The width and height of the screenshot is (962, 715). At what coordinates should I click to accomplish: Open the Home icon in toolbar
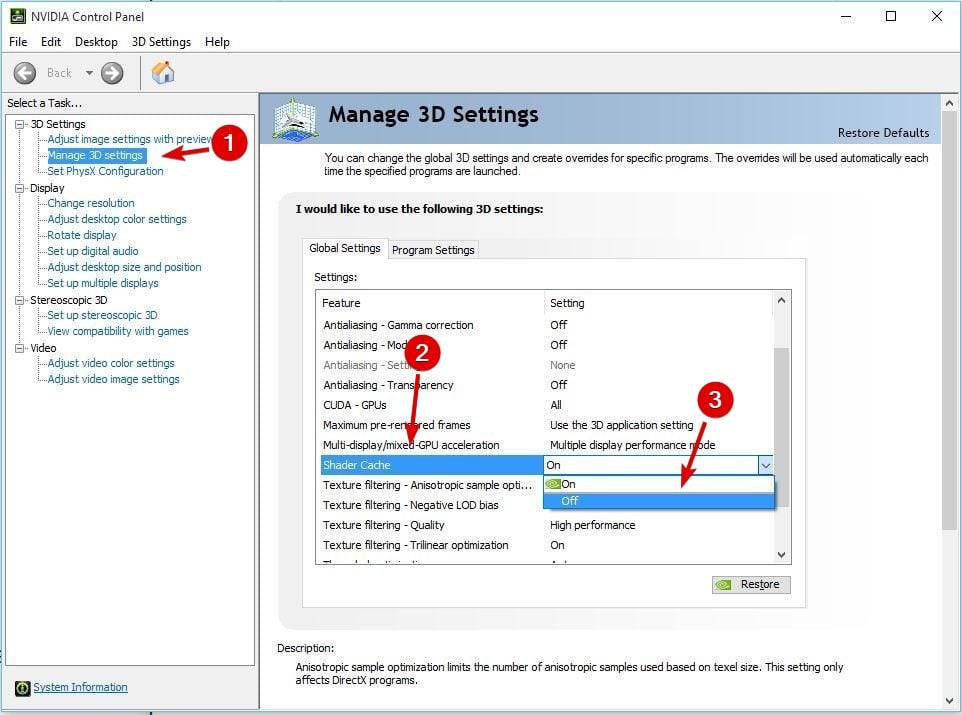coord(163,72)
